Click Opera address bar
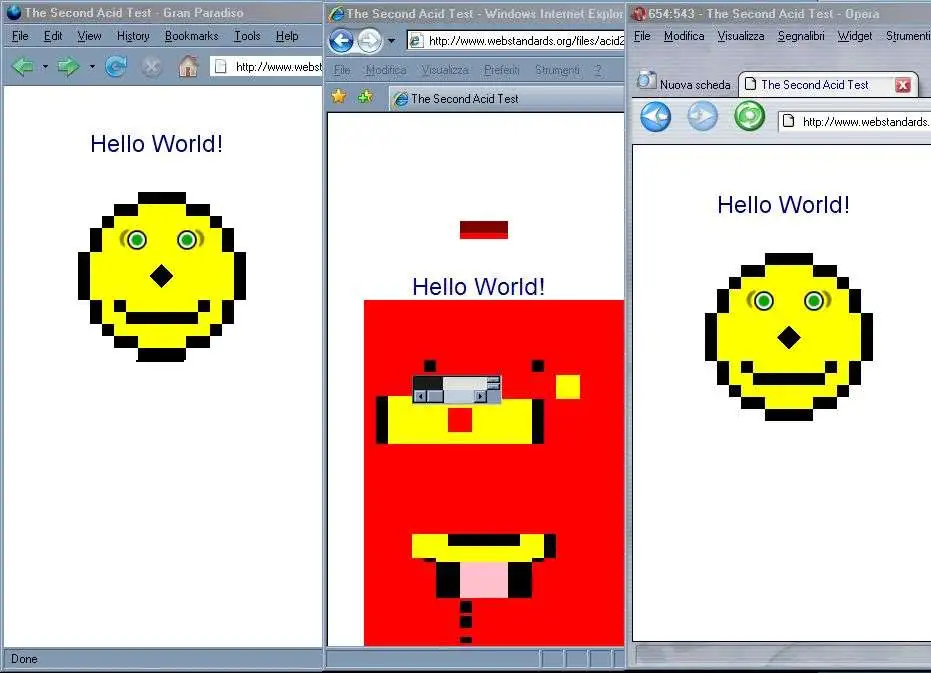The width and height of the screenshot is (931, 673). click(854, 121)
